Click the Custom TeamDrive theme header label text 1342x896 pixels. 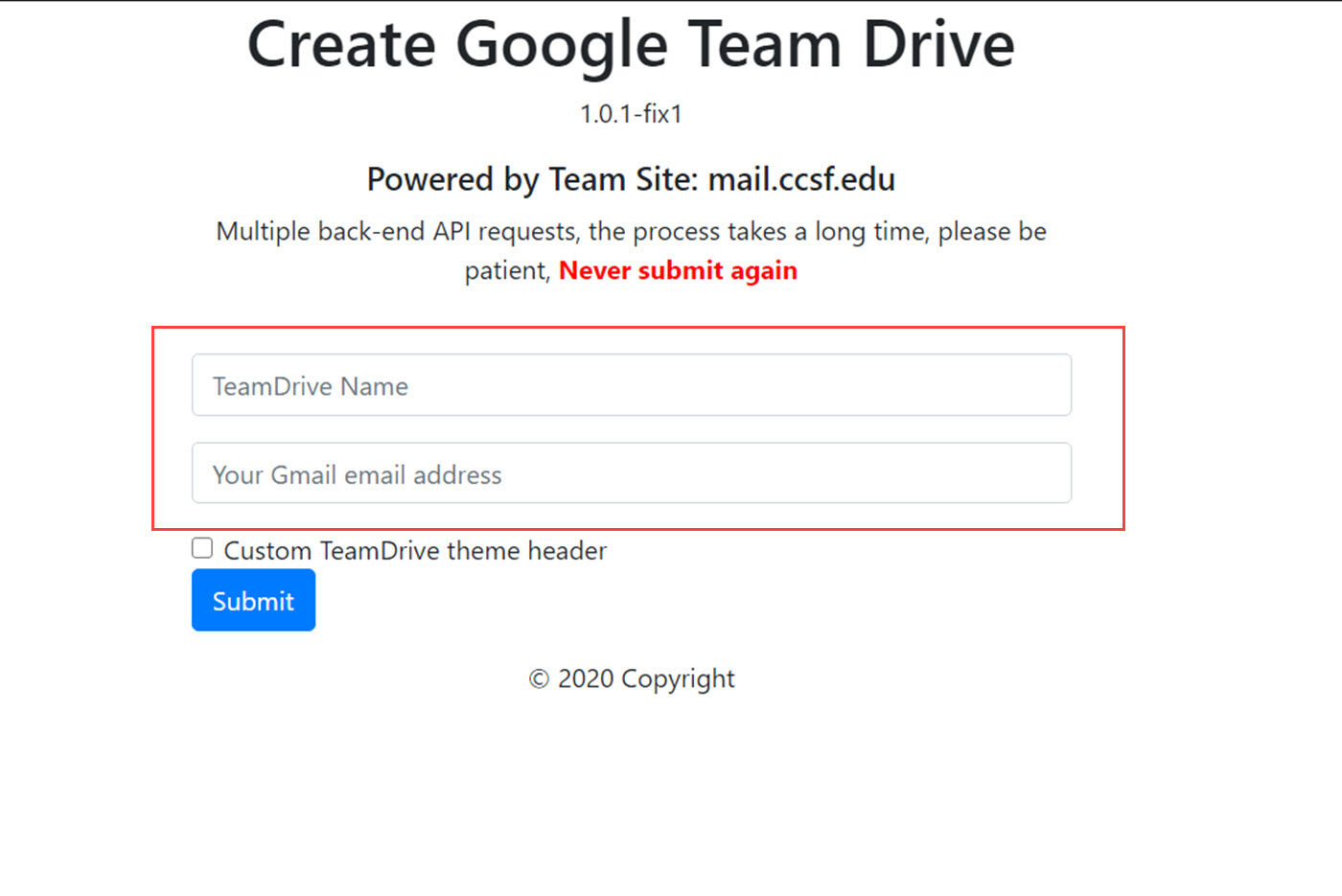click(x=414, y=550)
